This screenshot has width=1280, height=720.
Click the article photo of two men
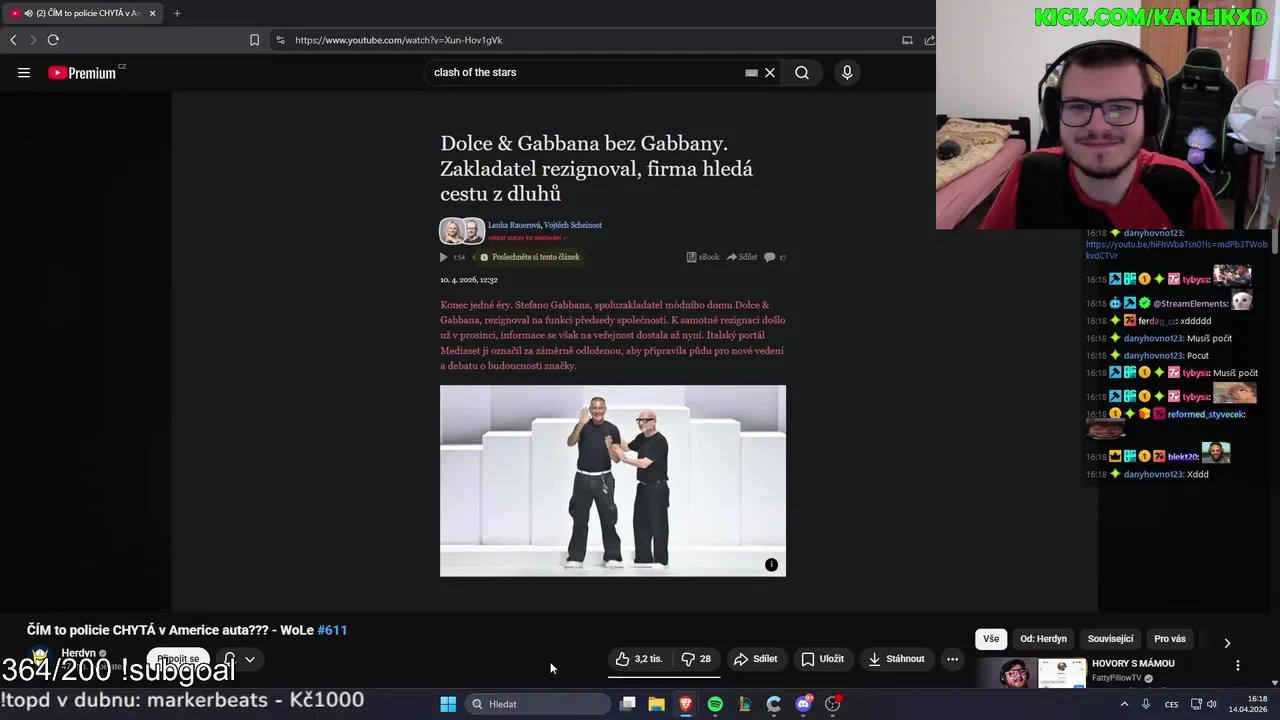(613, 481)
